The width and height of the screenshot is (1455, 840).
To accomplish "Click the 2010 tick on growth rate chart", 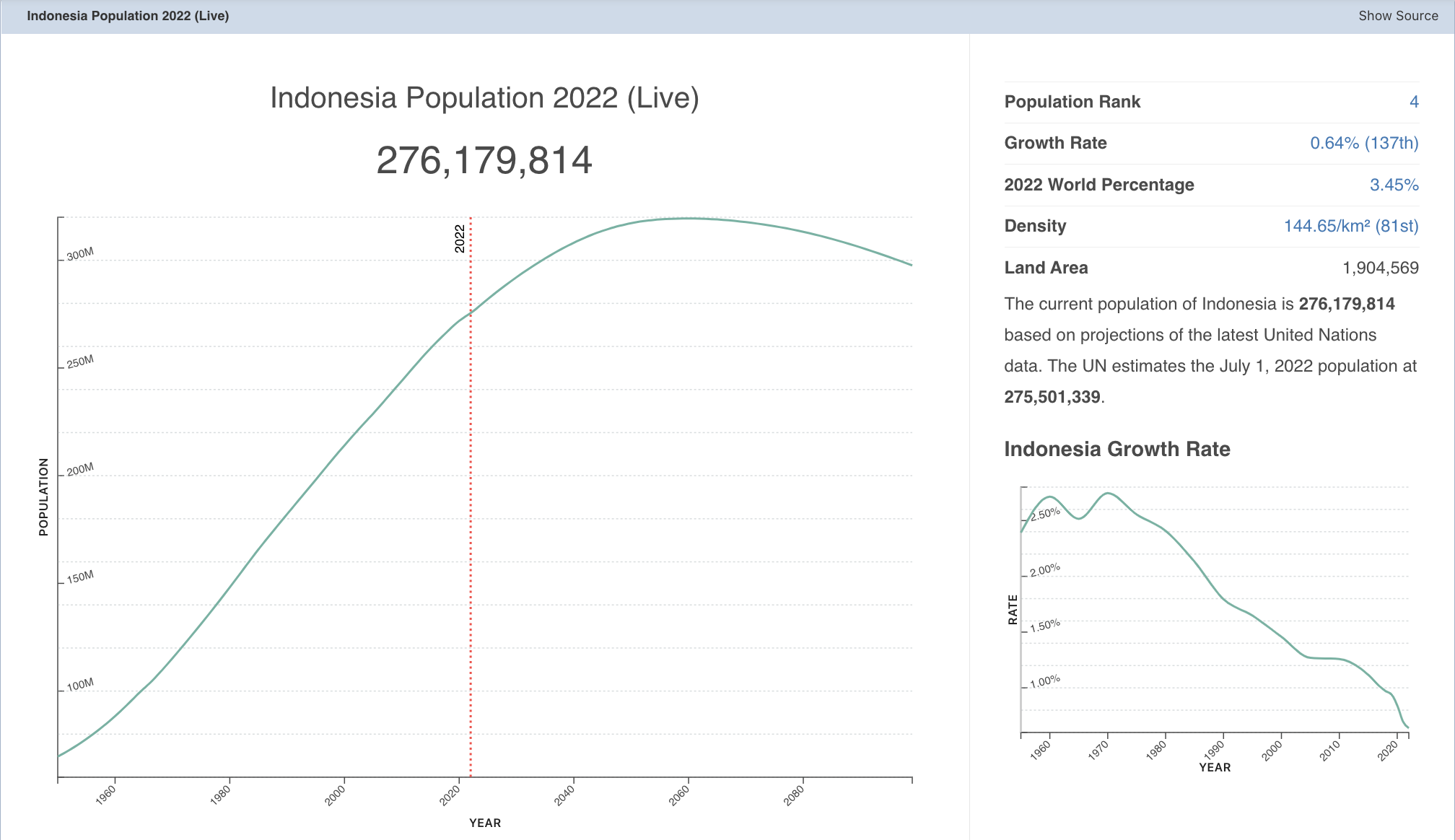I will coord(1330,751).
